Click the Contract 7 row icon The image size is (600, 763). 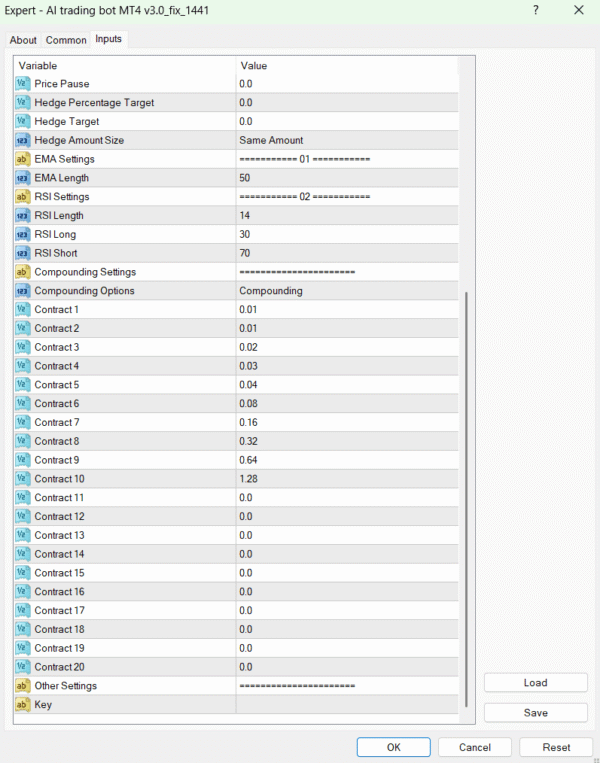[22, 422]
